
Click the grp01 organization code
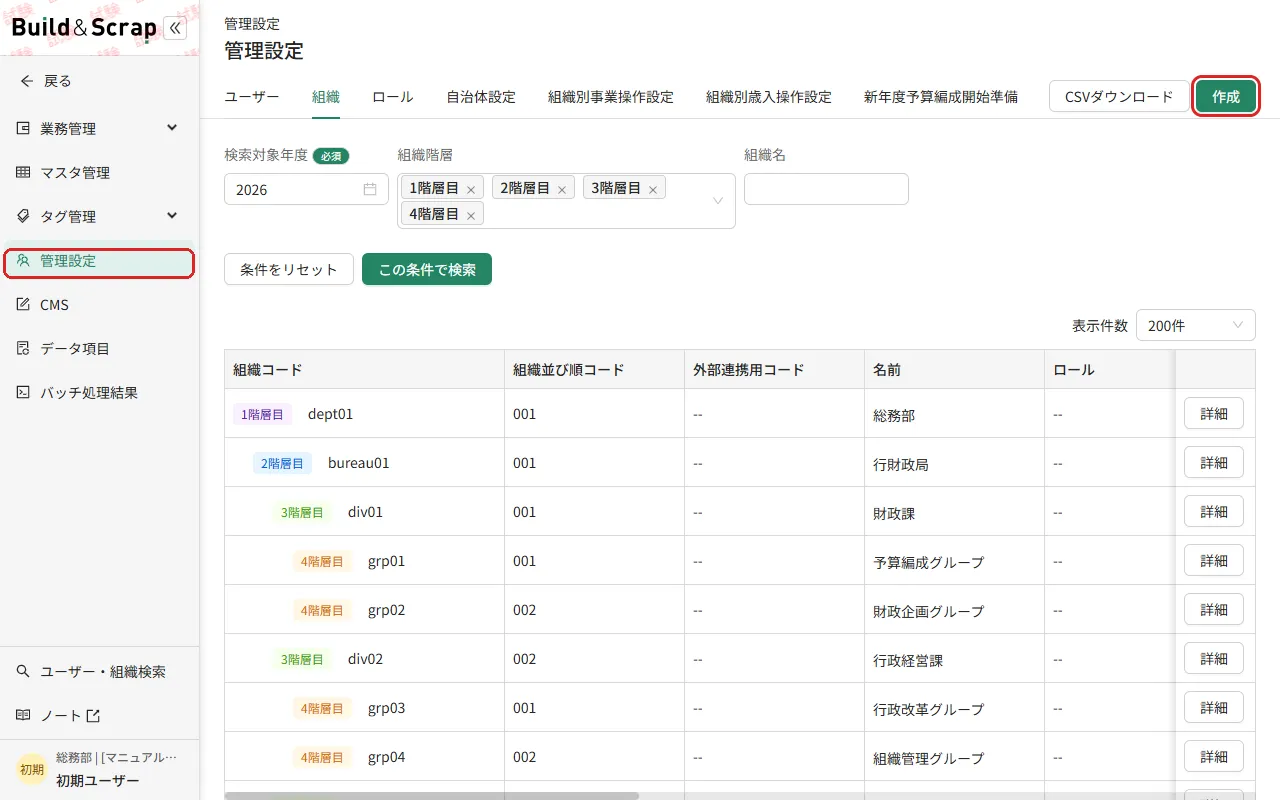387,561
